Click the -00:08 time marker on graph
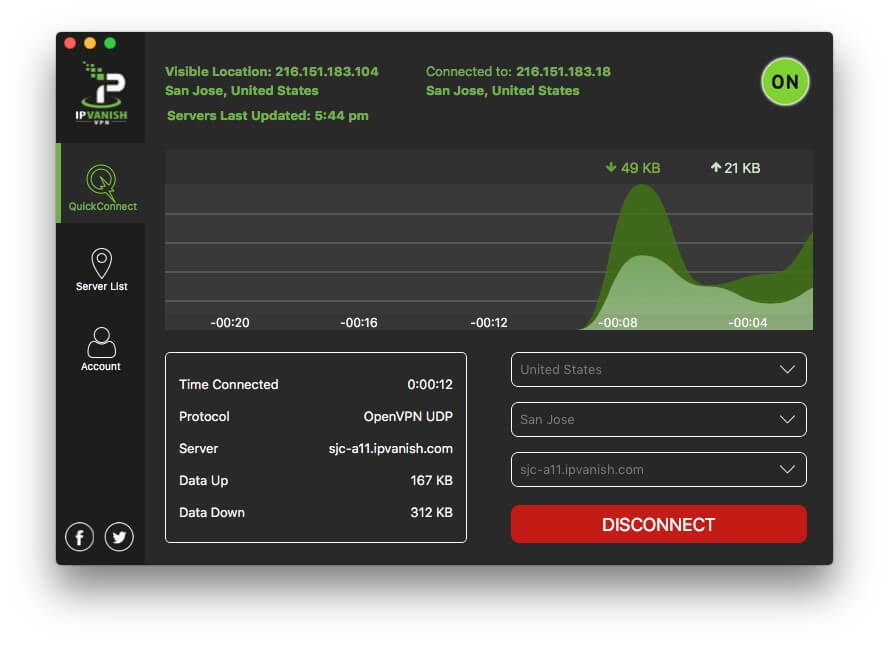 coord(618,322)
